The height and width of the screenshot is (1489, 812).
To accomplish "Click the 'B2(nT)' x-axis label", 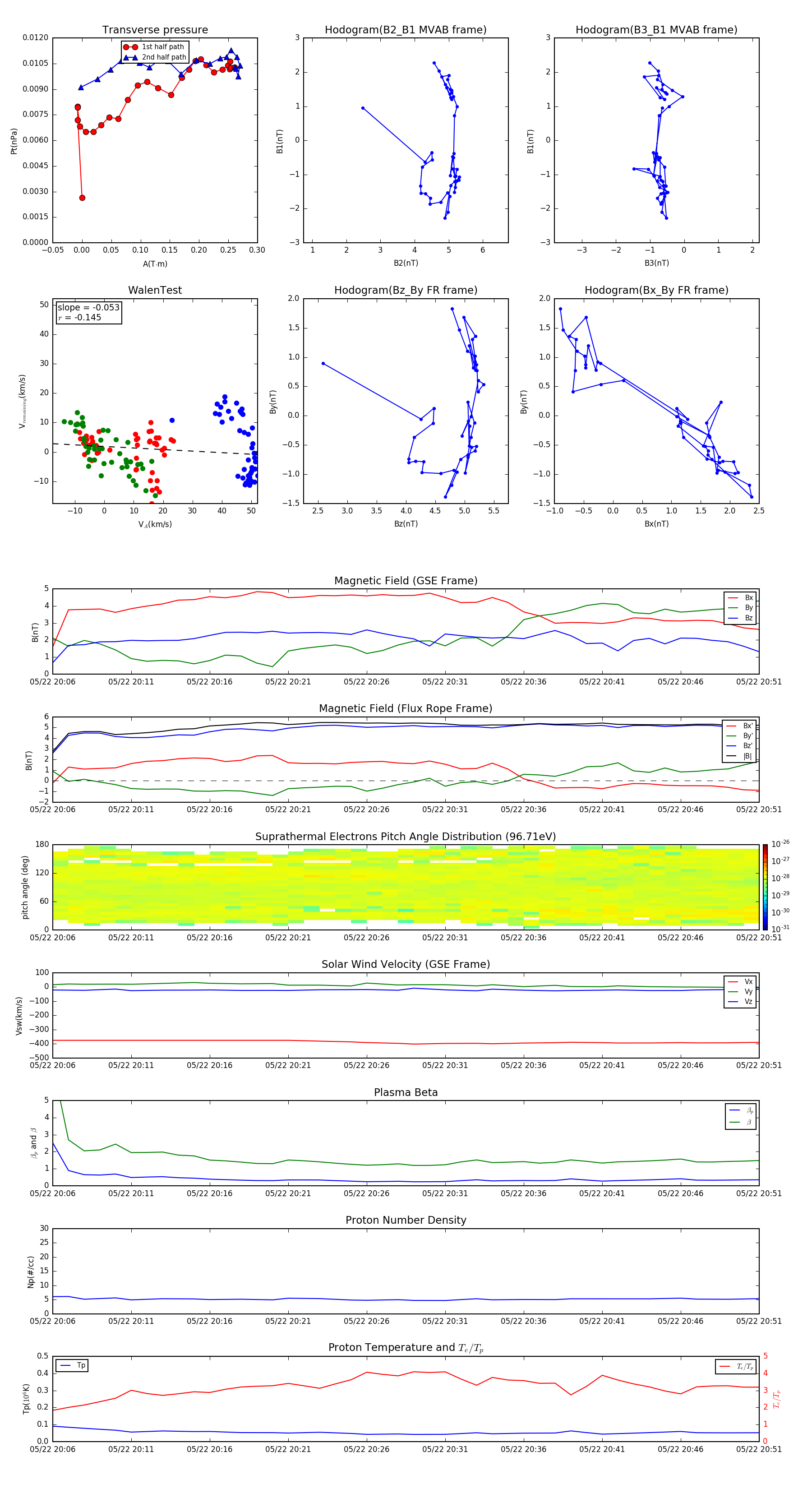I will coord(406,263).
